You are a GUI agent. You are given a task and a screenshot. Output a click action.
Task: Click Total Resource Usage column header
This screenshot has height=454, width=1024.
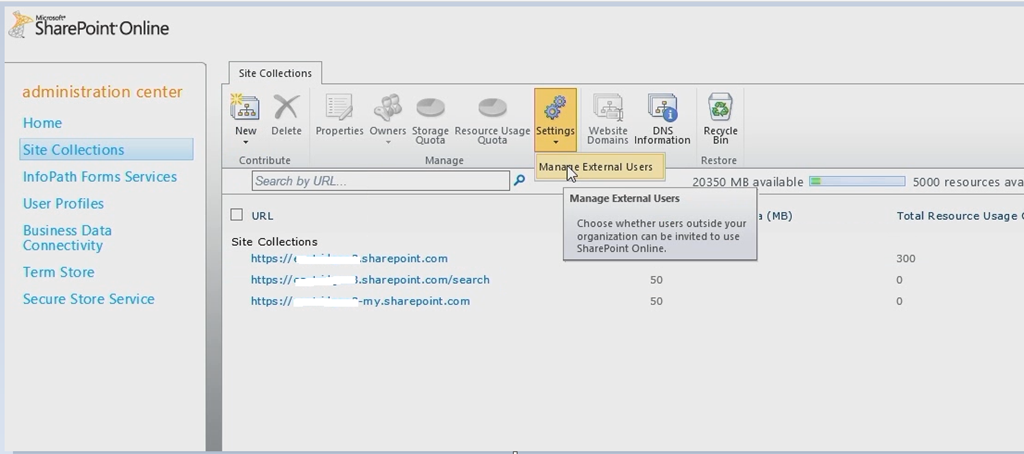pos(960,216)
